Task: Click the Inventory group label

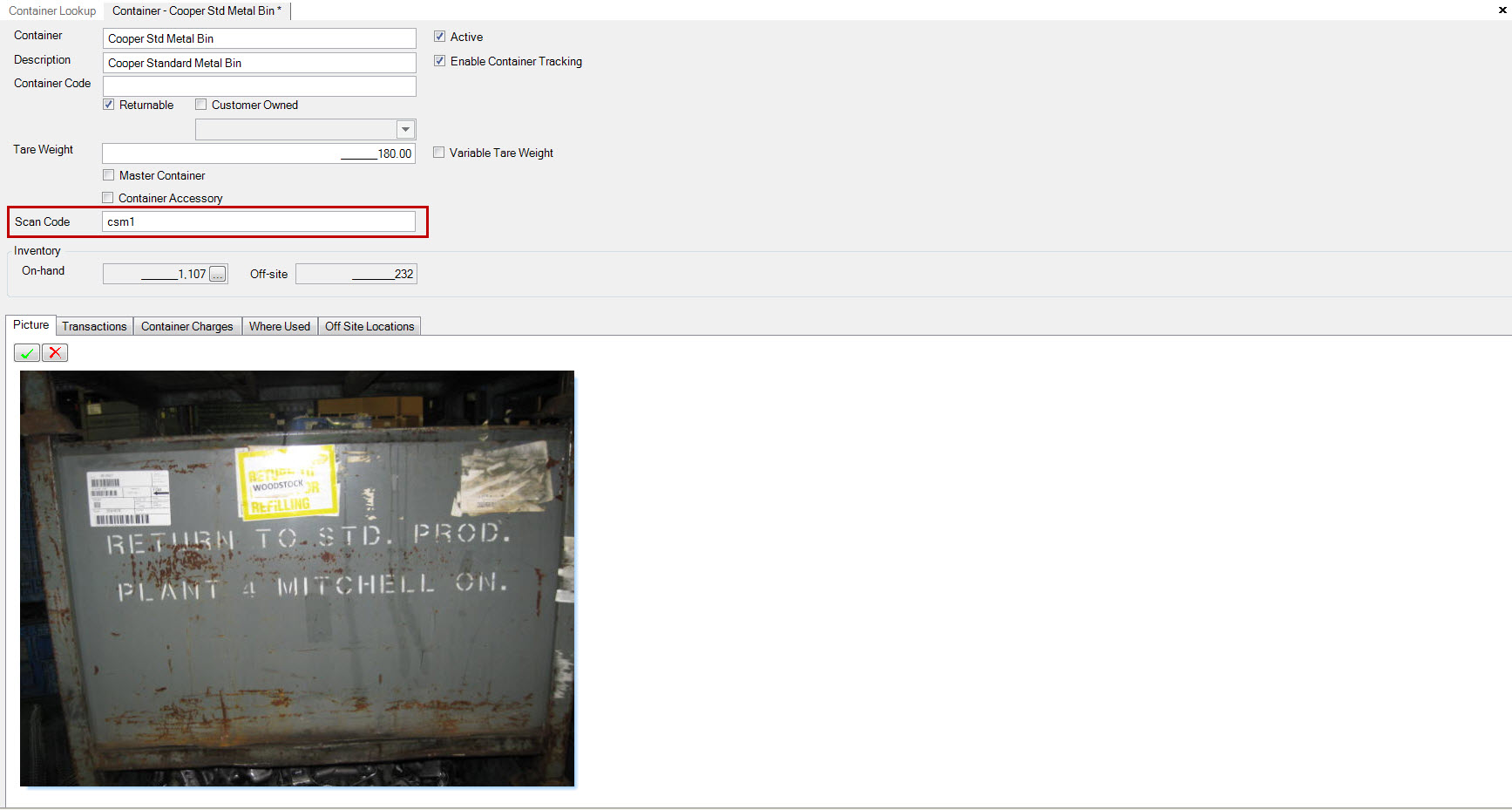Action: pyautogui.click(x=37, y=250)
